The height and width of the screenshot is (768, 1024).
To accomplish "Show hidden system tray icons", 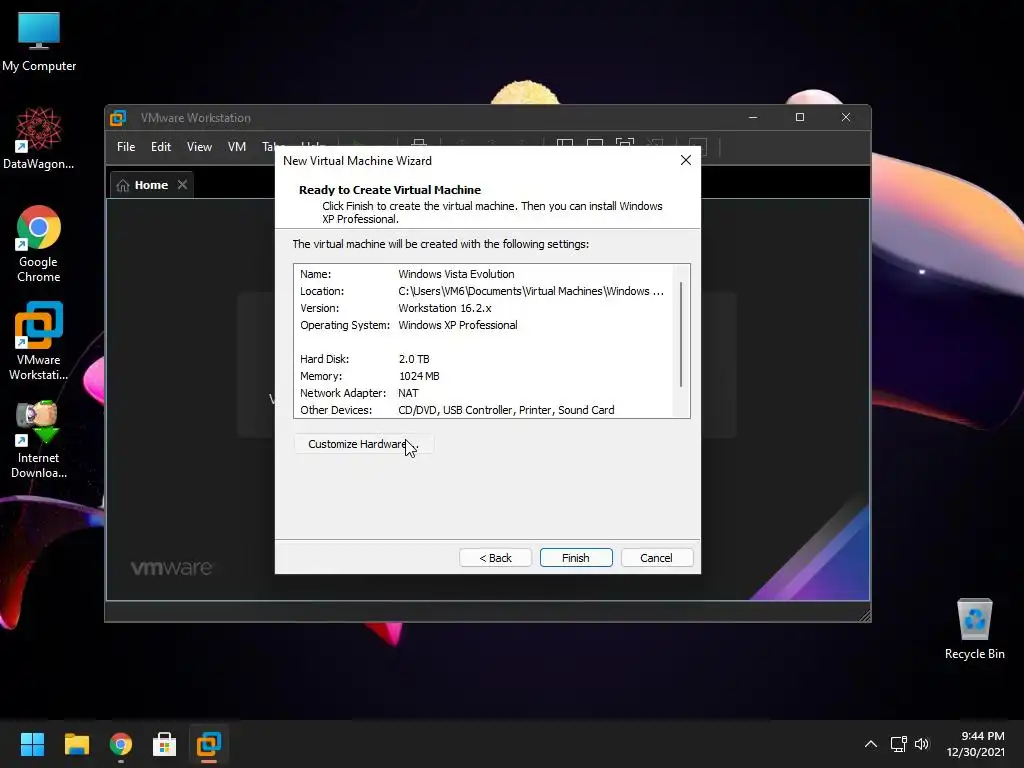I will point(871,744).
